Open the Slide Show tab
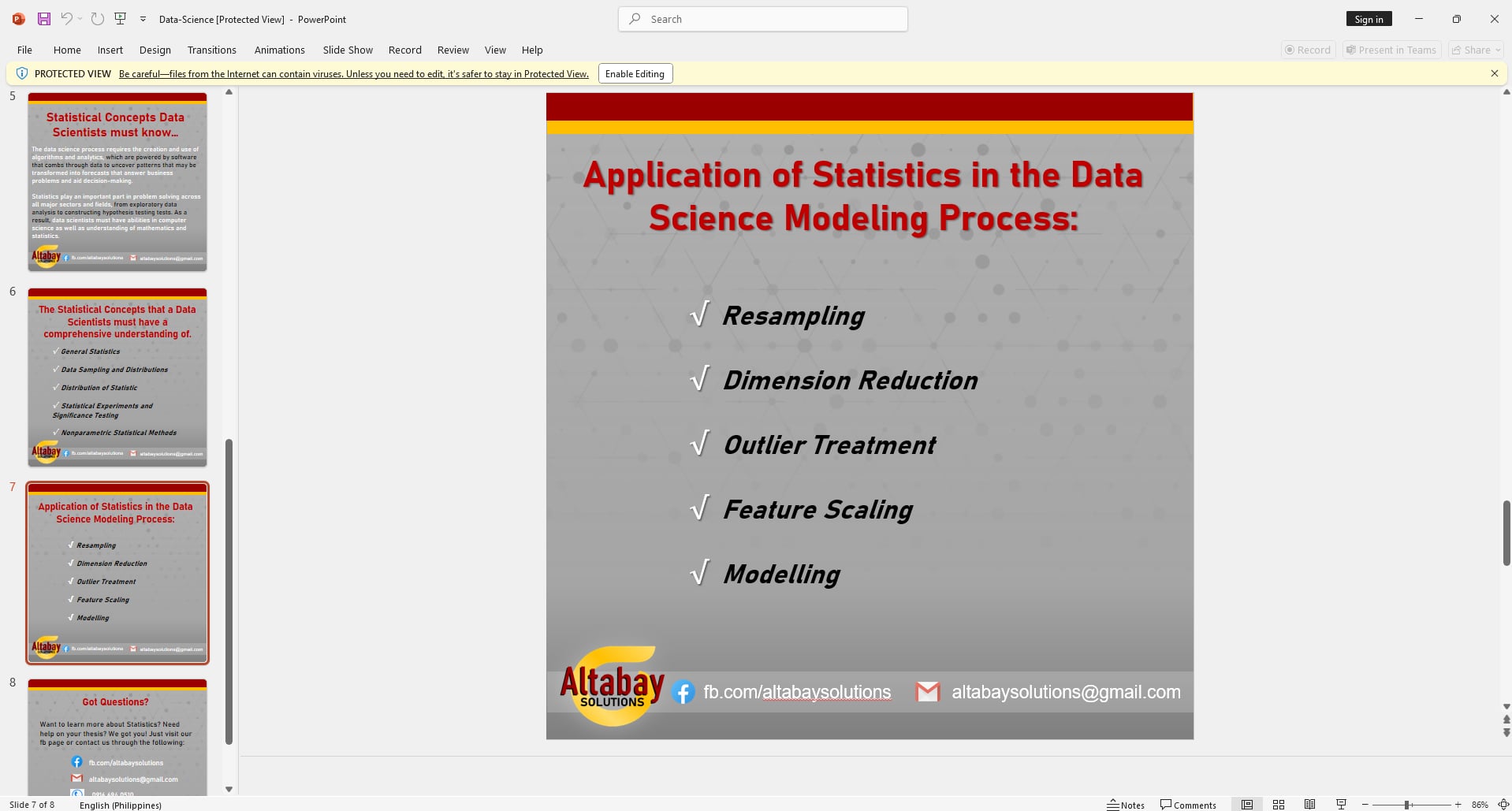Screen dimensions: 1512x811 pos(348,50)
